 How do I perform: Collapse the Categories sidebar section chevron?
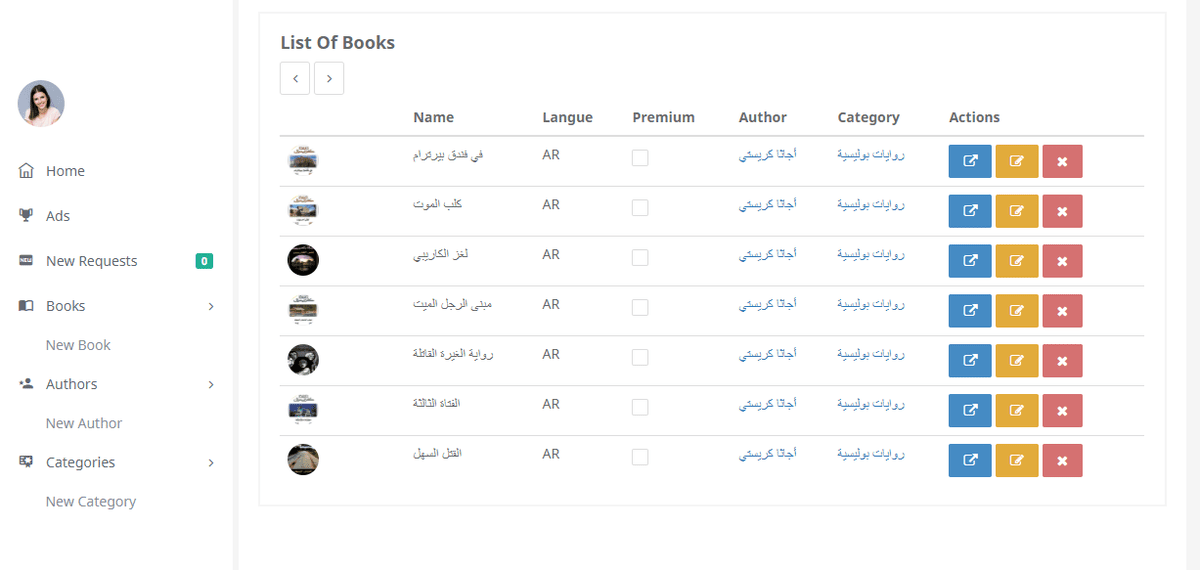(x=211, y=462)
